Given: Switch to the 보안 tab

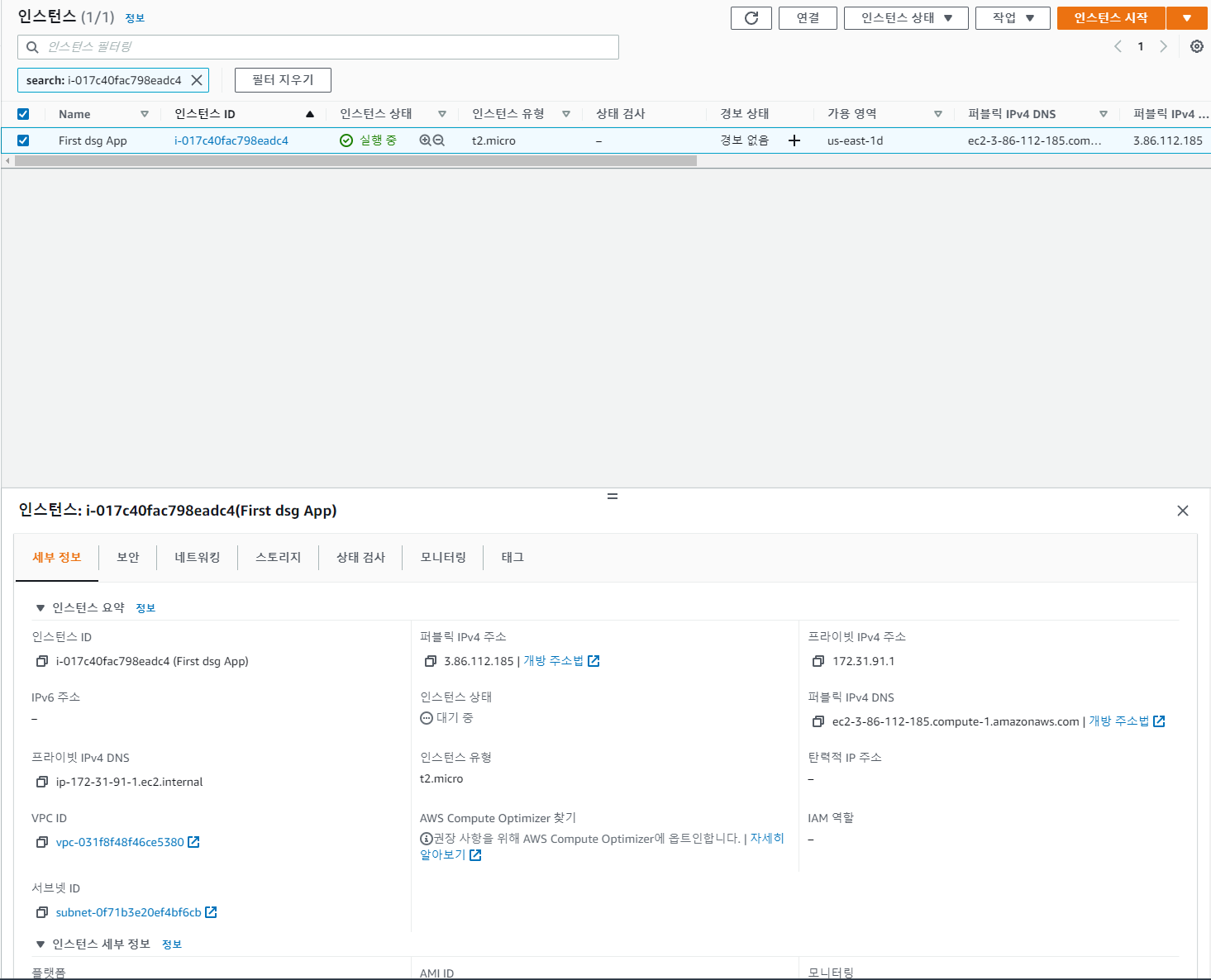Looking at the screenshot, I should (x=127, y=557).
